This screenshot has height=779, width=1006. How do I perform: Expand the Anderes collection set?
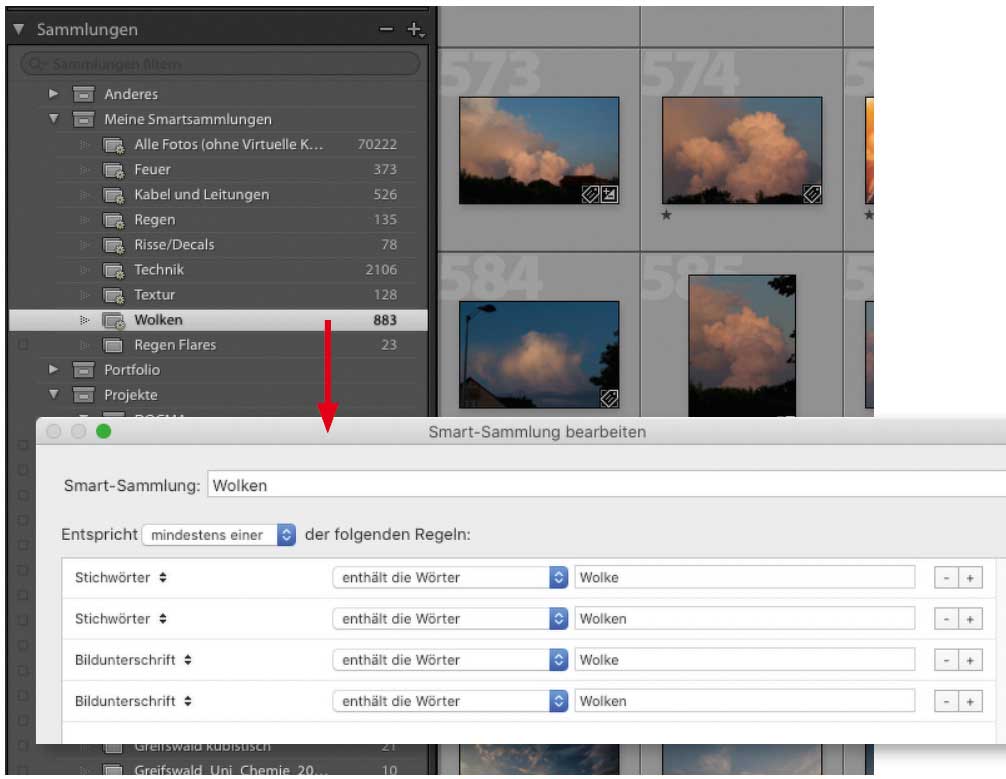point(54,95)
